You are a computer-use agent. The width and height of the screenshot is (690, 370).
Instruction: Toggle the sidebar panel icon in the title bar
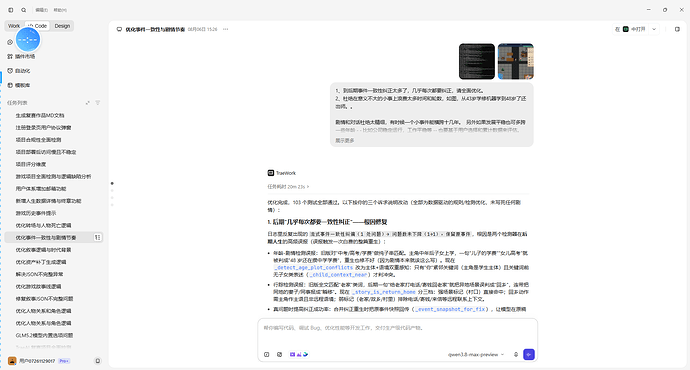(x=11, y=10)
